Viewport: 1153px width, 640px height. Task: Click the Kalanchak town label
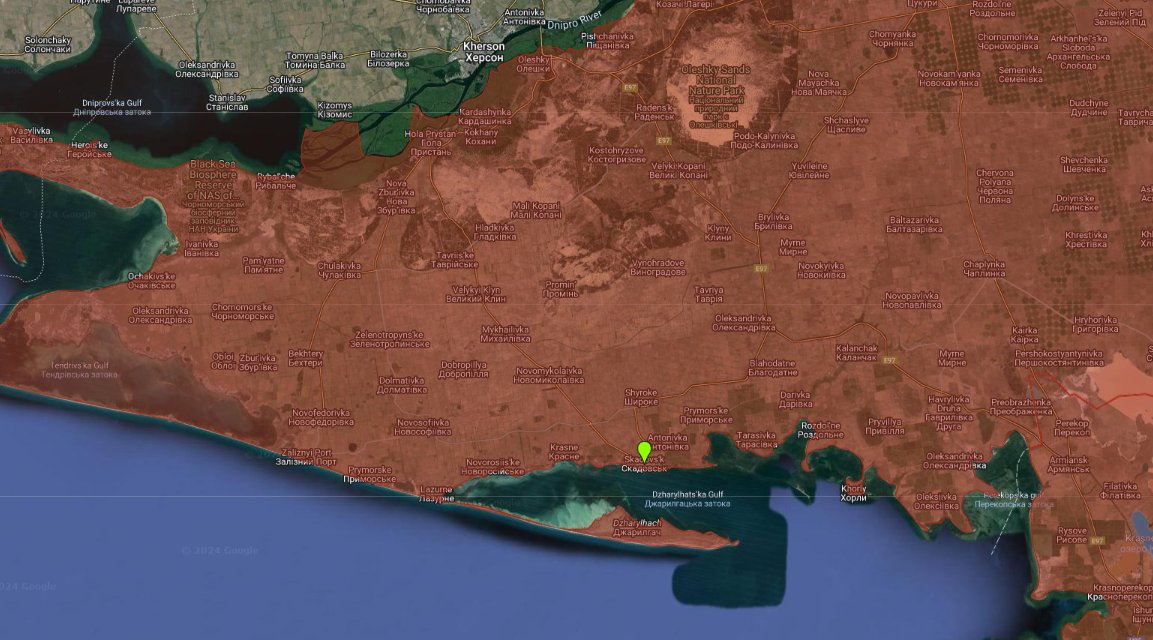pos(857,352)
